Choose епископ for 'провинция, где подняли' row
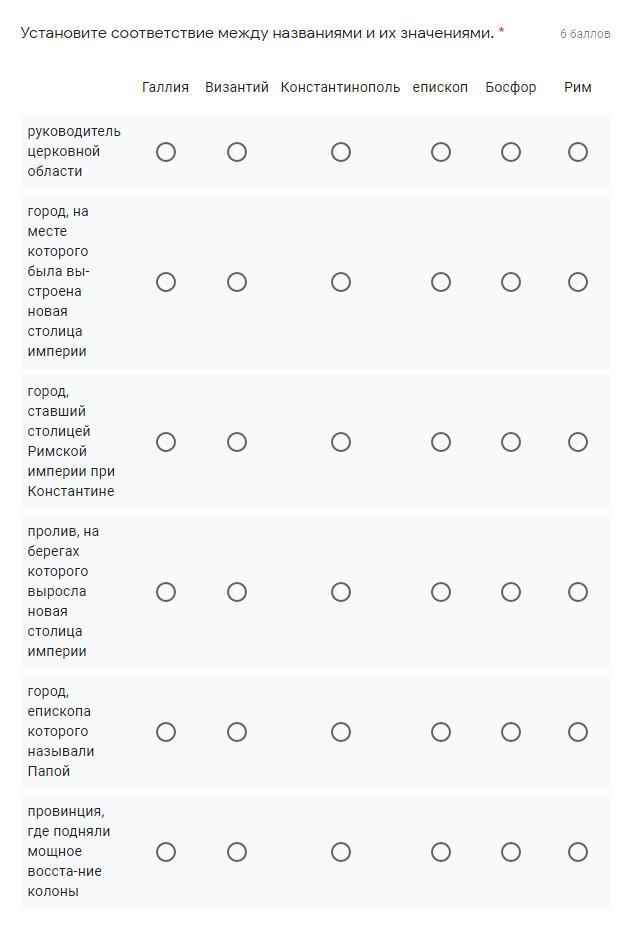Viewport: 629px width, 925px height. pos(441,852)
